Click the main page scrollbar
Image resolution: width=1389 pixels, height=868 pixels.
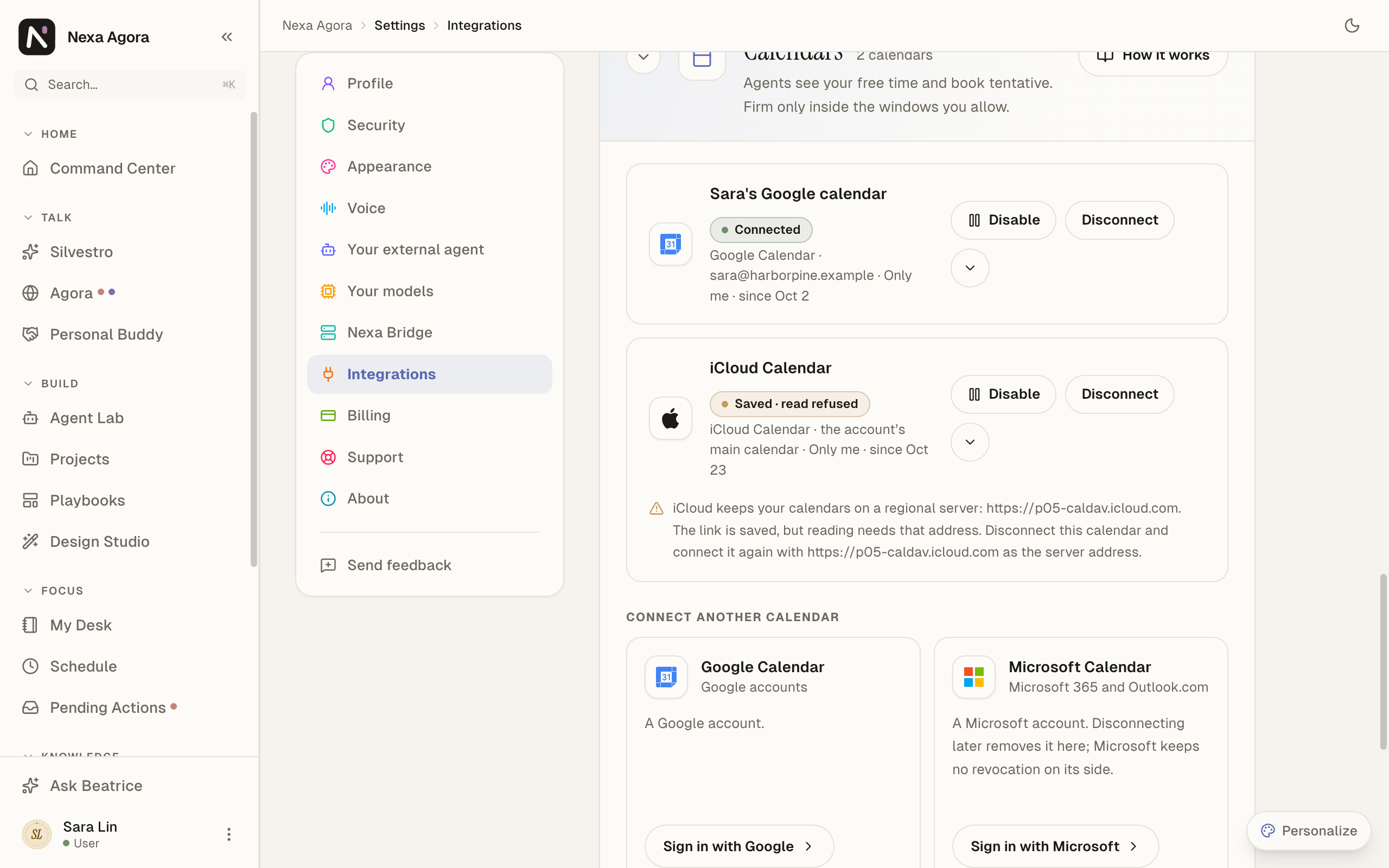[x=1383, y=661]
